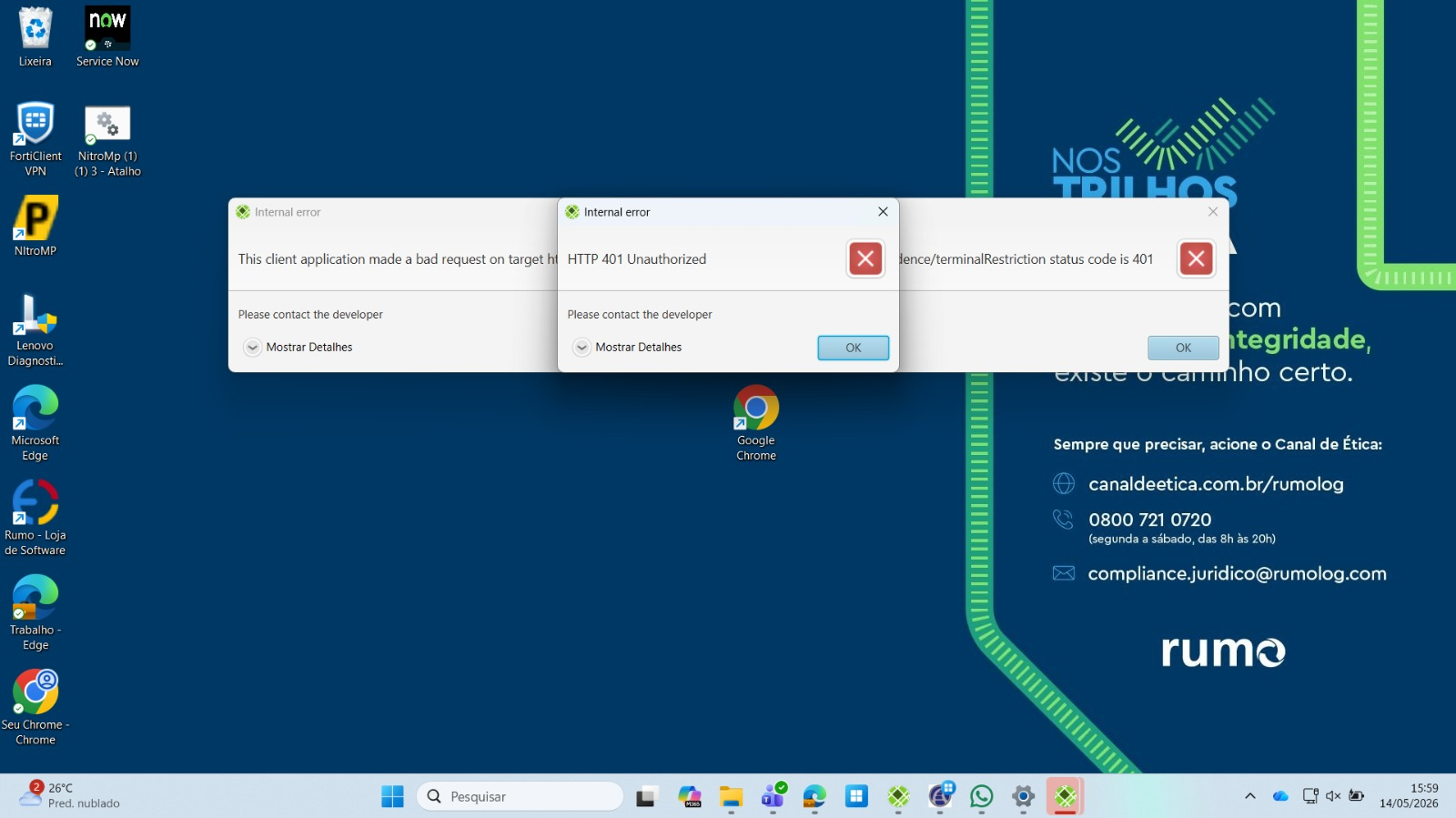Open the taskbar app left of WhatsApp
Image resolution: width=1456 pixels, height=818 pixels.
pos(940,797)
